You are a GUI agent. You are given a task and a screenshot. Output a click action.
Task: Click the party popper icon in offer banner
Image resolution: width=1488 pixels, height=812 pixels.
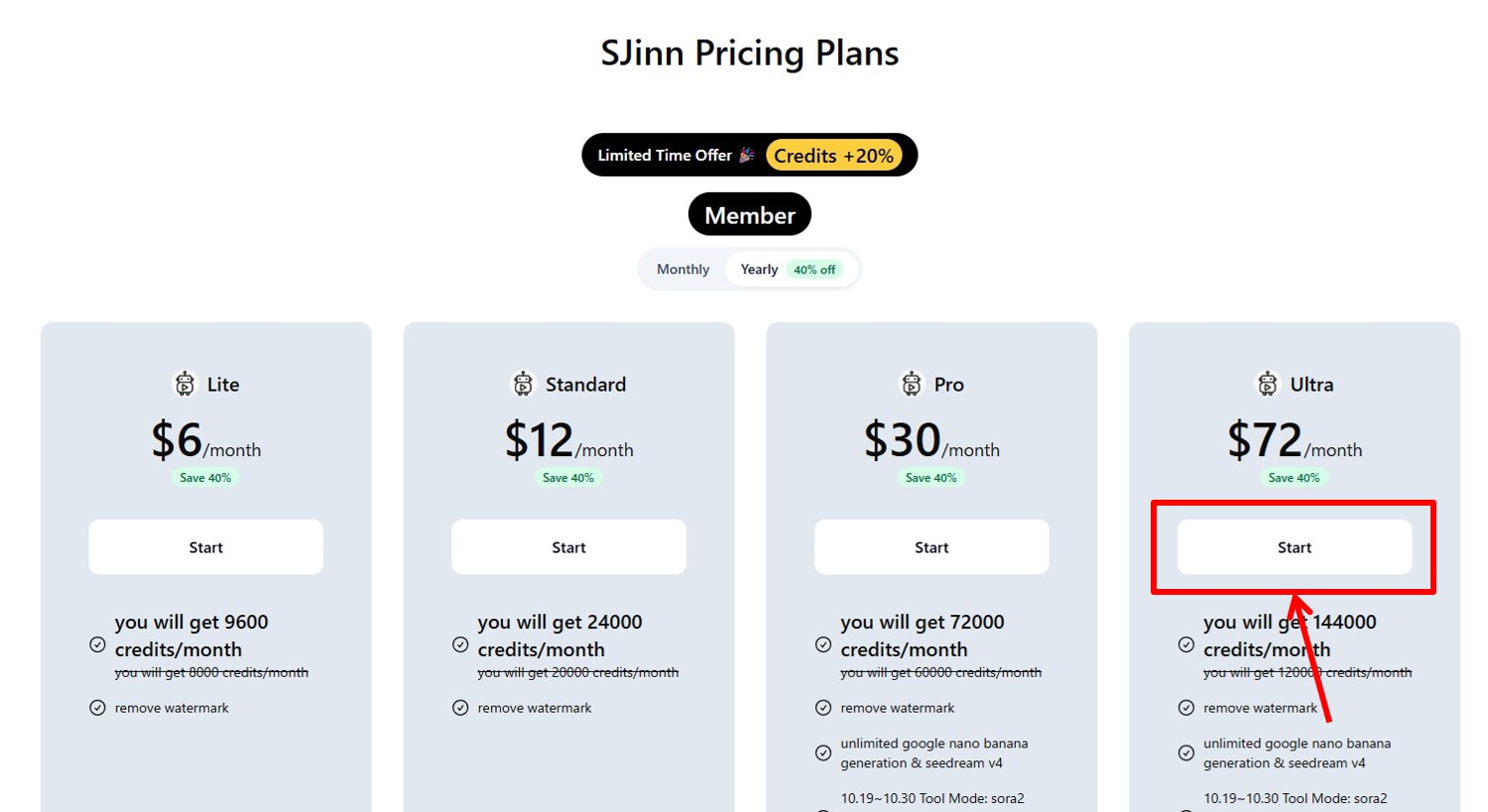click(747, 155)
